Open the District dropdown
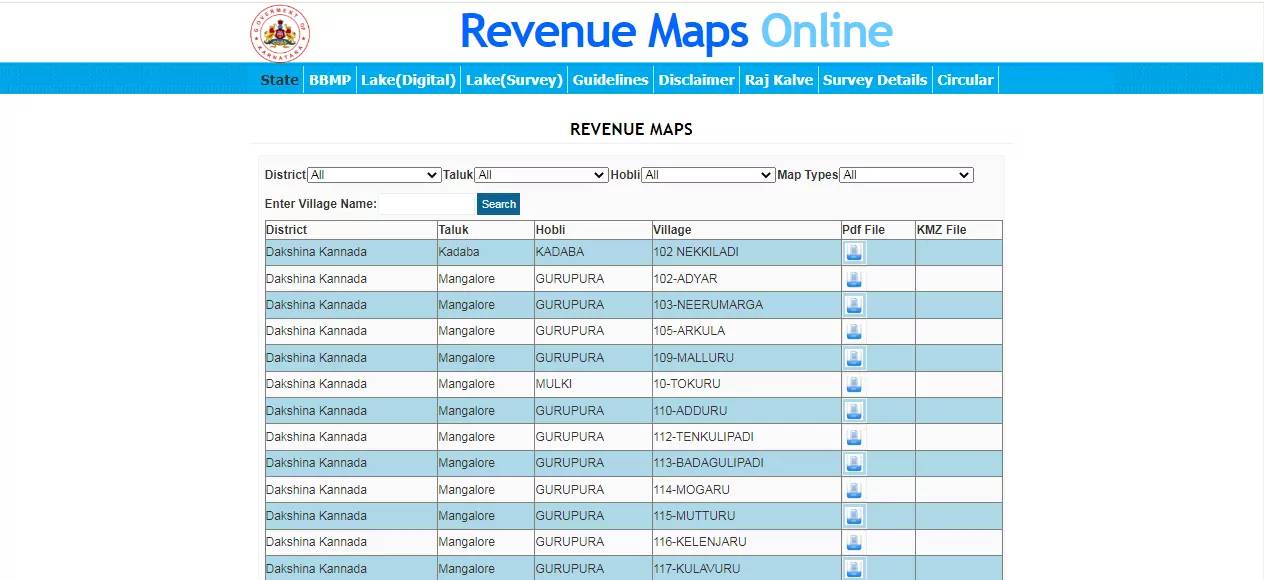 [x=373, y=174]
